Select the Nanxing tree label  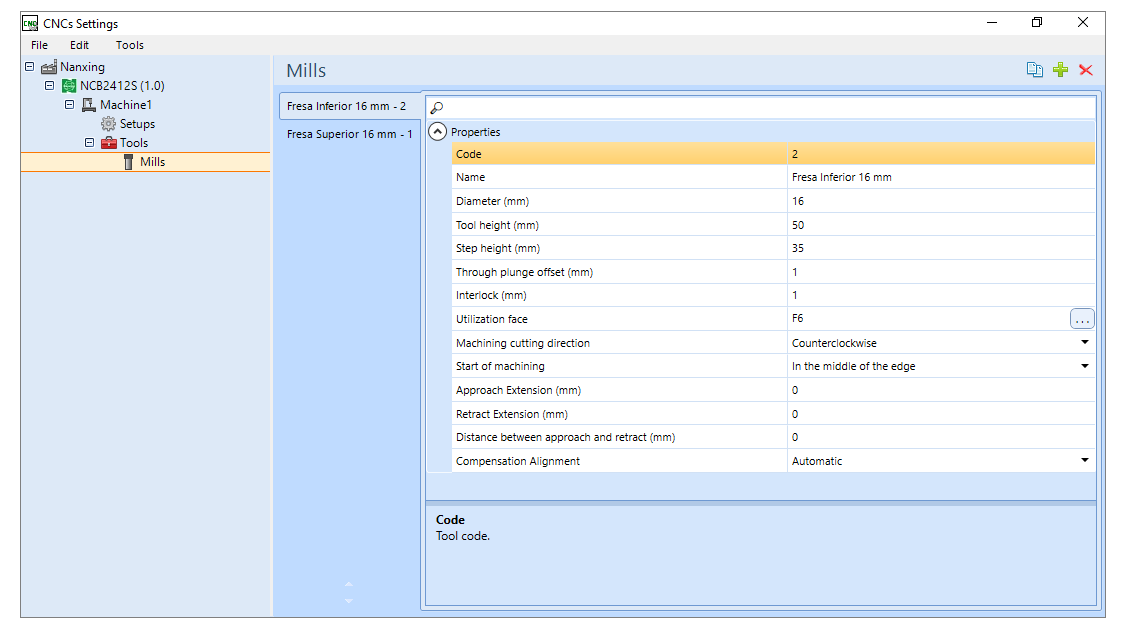[82, 67]
